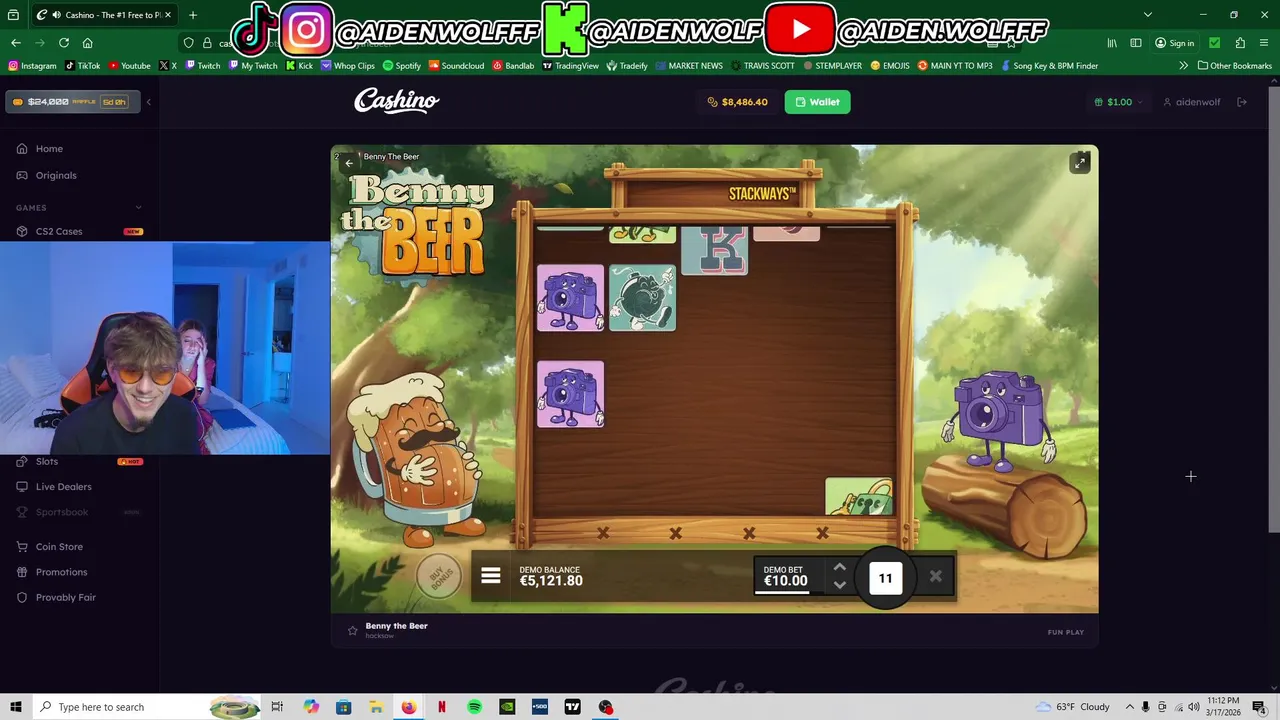The image size is (1280, 720).
Task: Open the TradingView bookmark
Action: point(570,66)
